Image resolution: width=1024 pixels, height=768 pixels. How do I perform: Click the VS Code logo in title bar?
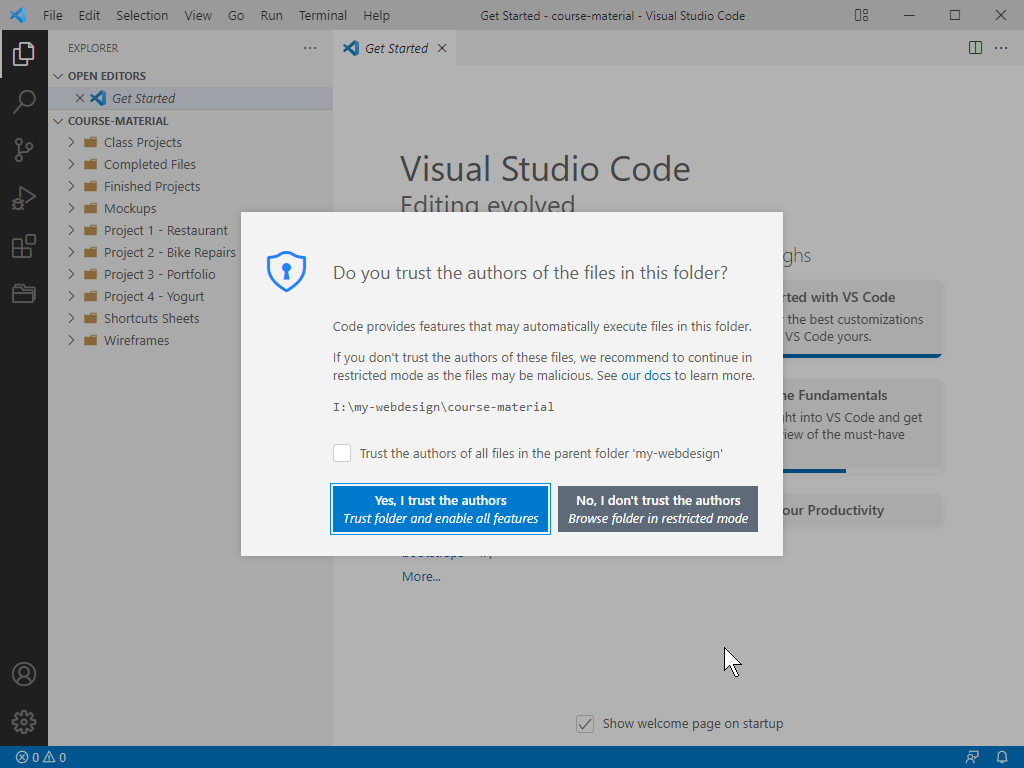click(18, 15)
